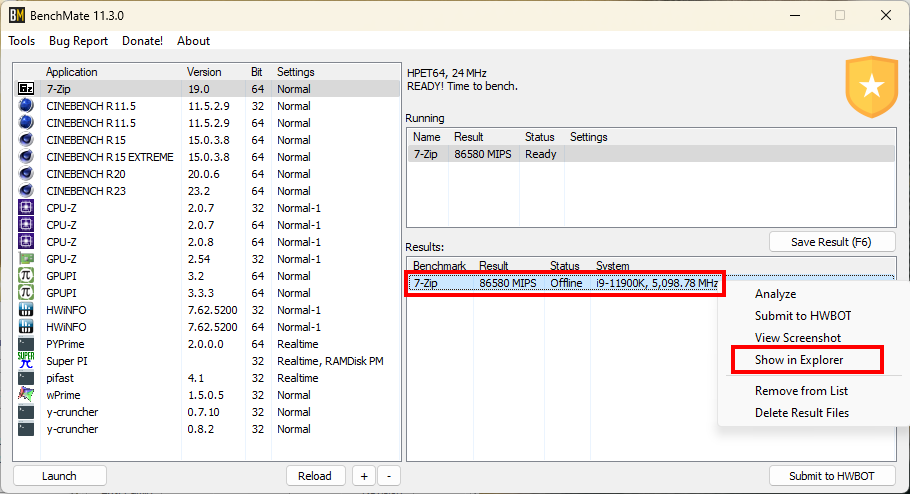This screenshot has height=494, width=910.
Task: Click the gold star shield badge
Action: tap(872, 87)
